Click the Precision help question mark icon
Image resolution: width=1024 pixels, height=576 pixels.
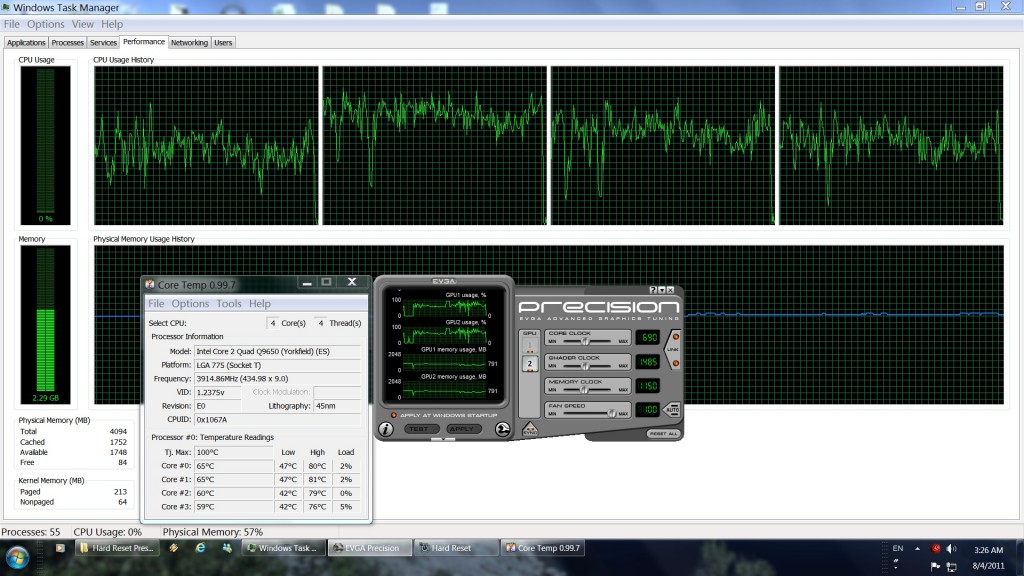click(x=652, y=290)
